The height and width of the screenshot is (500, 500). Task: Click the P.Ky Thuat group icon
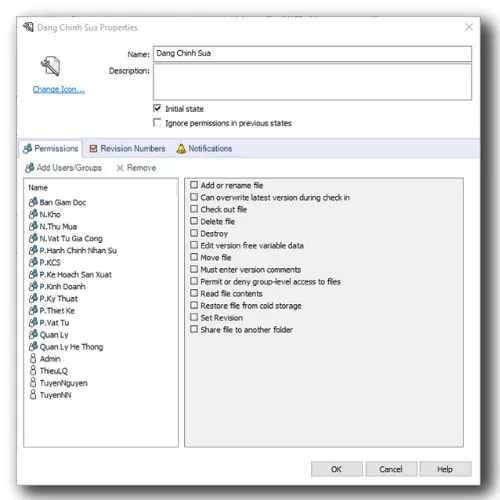(33, 298)
